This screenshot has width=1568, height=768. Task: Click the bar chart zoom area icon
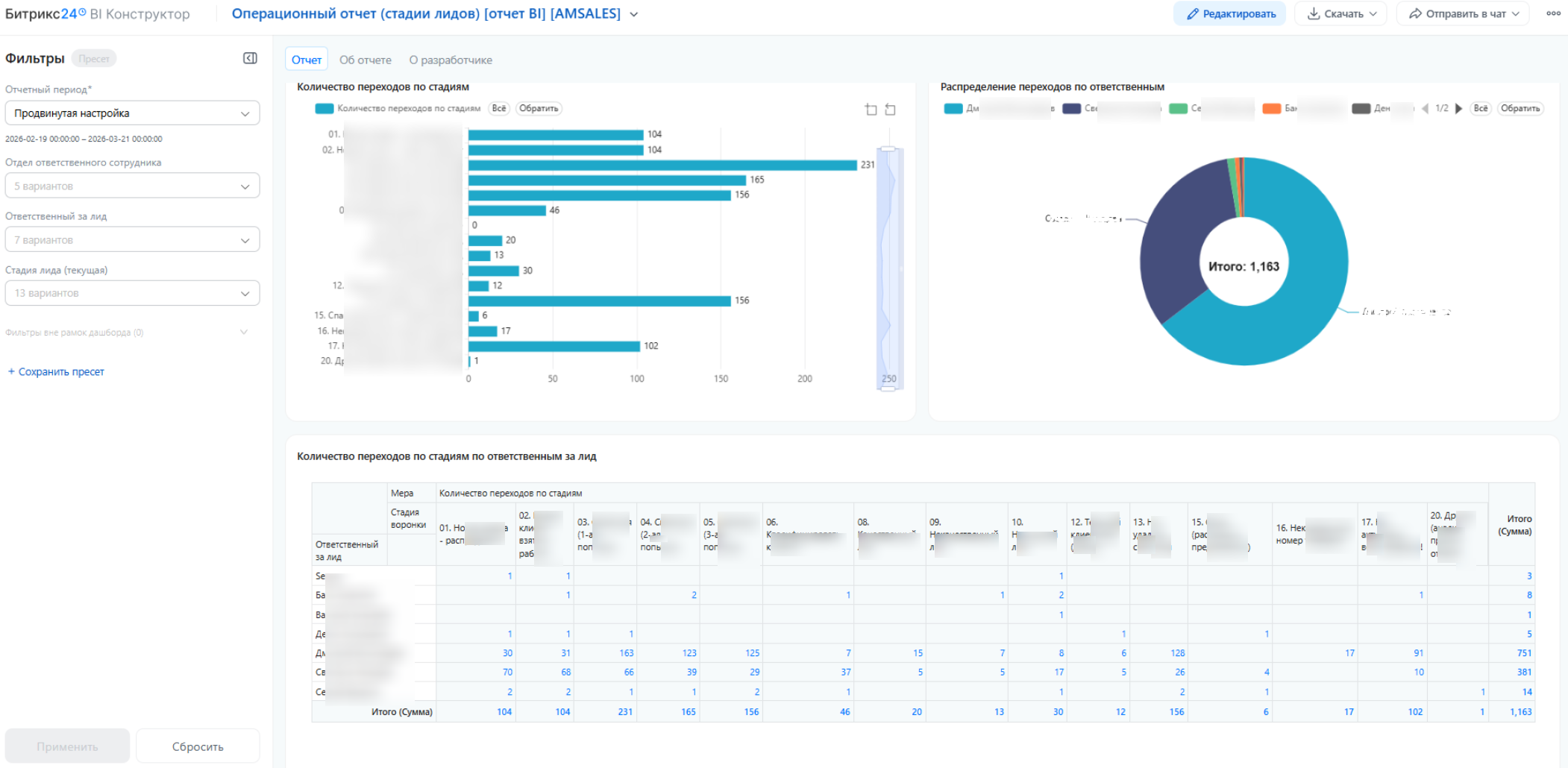[871, 110]
